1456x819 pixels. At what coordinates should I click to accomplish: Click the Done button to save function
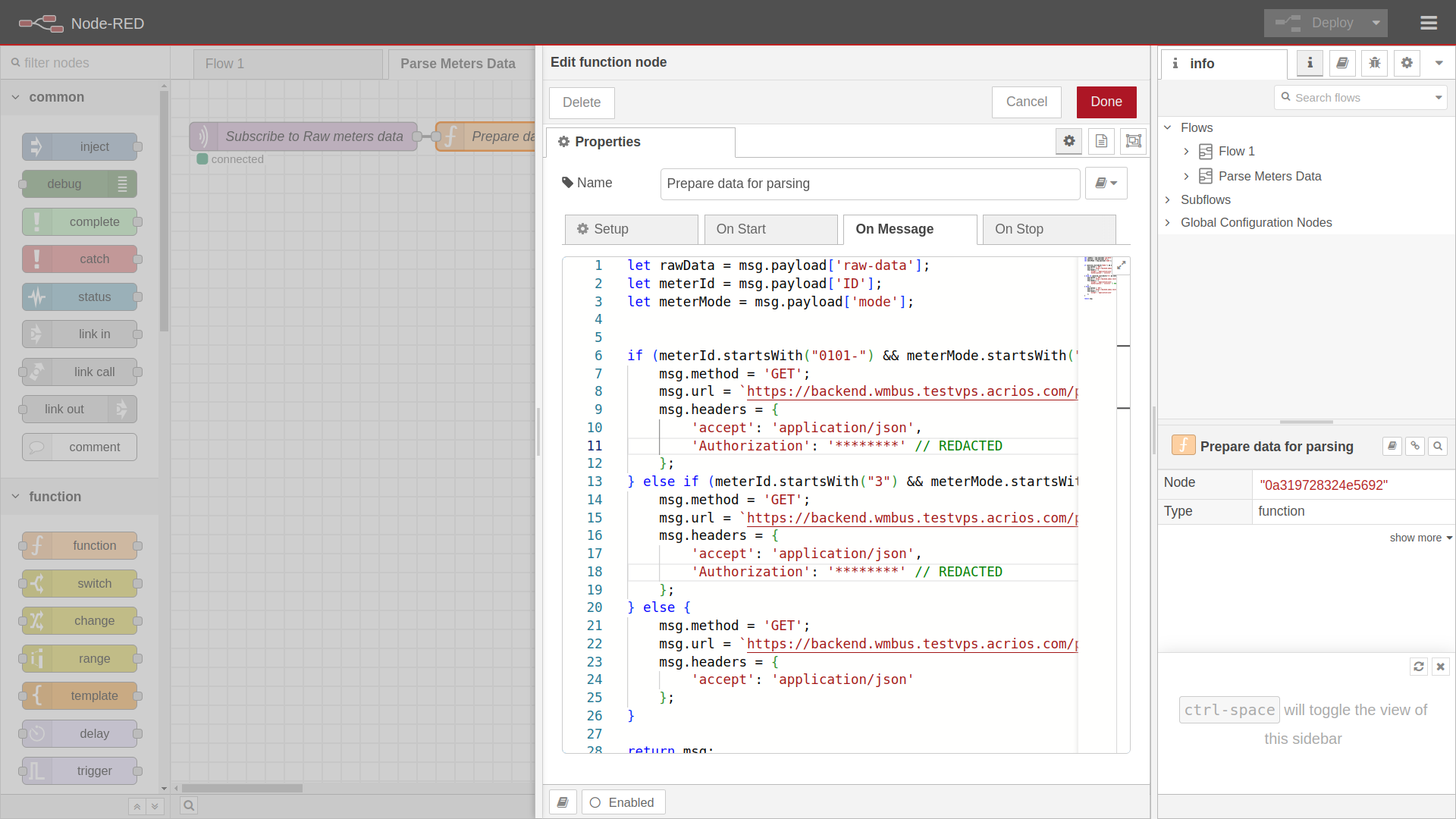1106,101
